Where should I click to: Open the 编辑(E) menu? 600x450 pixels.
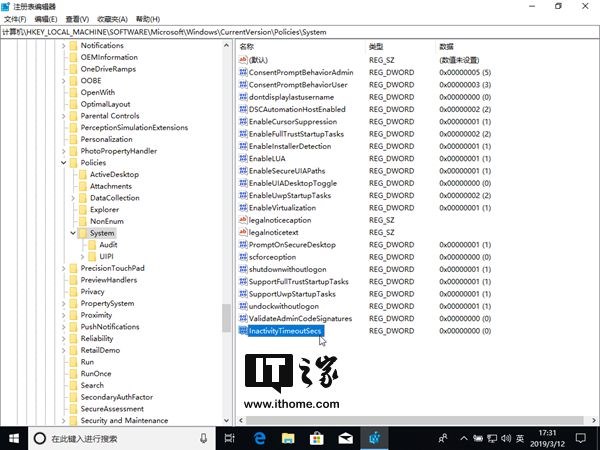pos(46,19)
